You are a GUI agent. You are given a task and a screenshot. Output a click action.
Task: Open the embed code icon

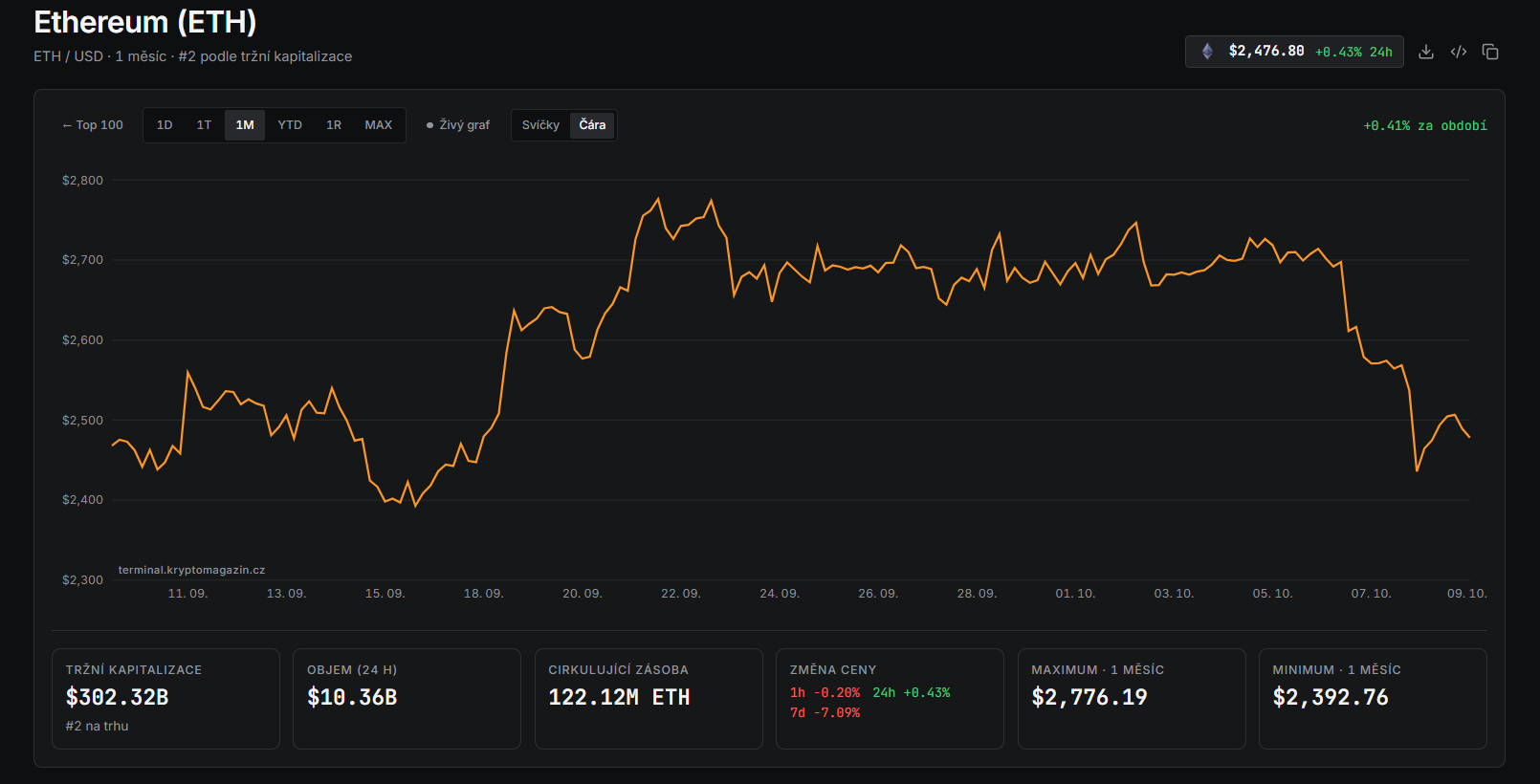pos(1459,52)
